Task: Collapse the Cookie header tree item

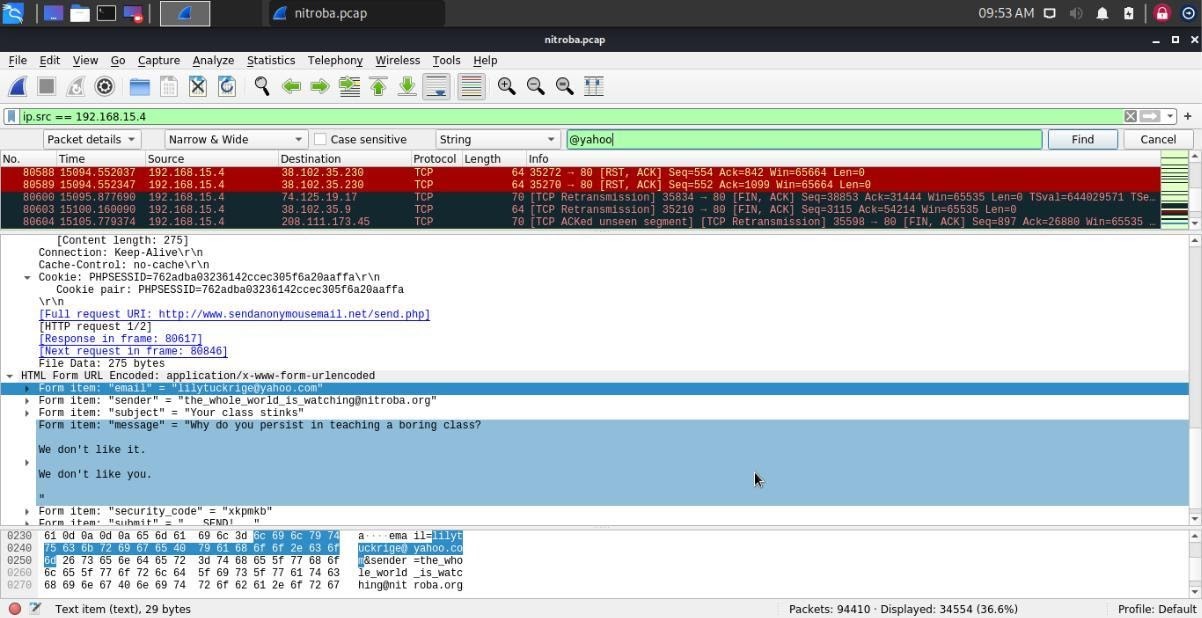Action: pyautogui.click(x=28, y=278)
